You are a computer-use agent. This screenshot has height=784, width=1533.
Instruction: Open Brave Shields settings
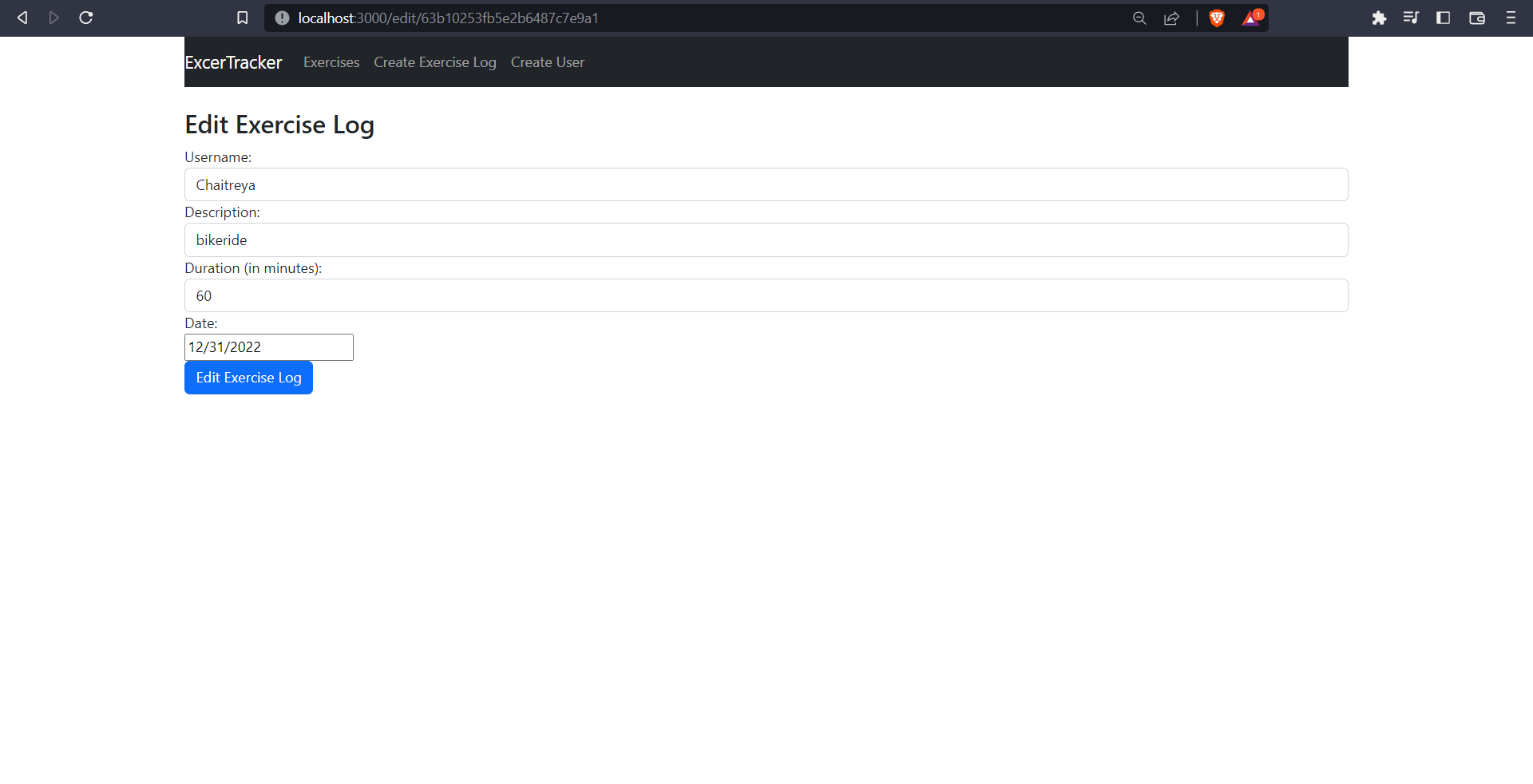point(1216,18)
